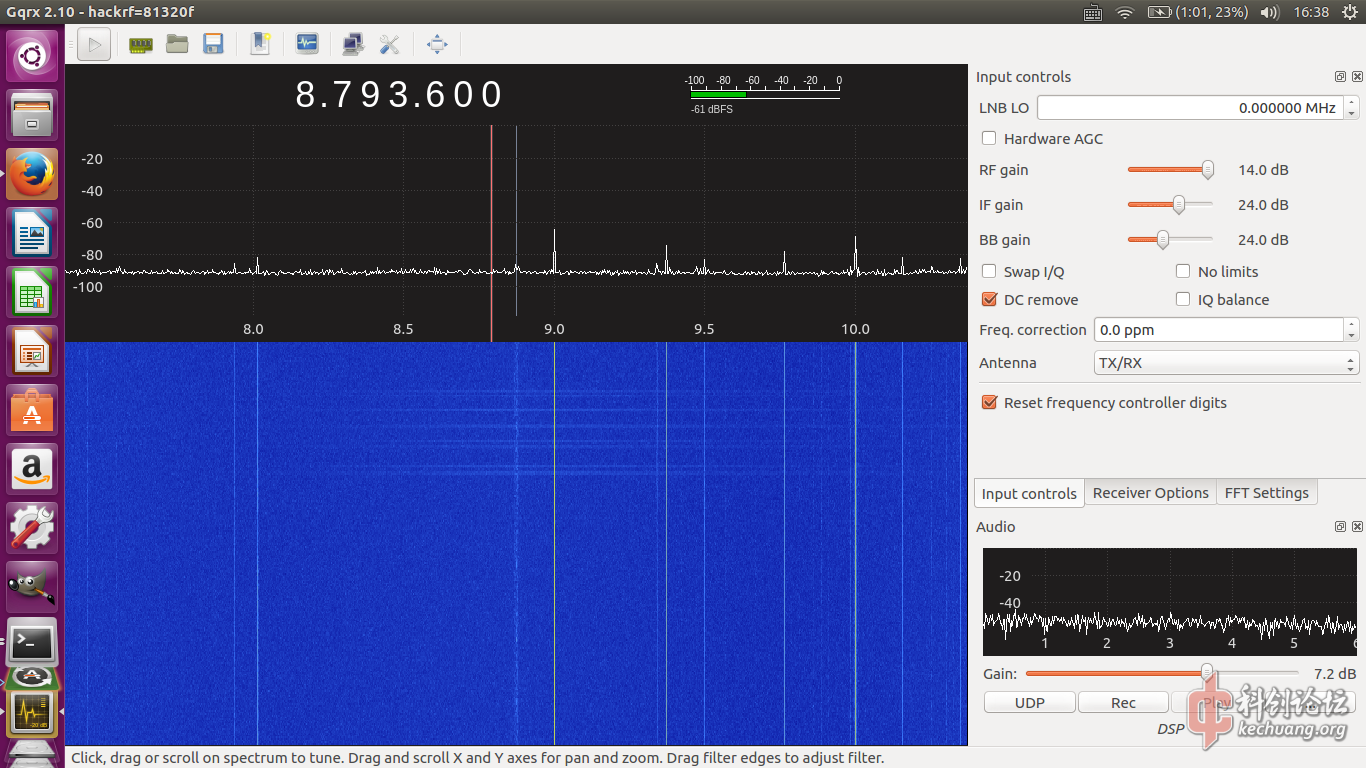Tick the Swap I/Q checkbox

coord(989,271)
